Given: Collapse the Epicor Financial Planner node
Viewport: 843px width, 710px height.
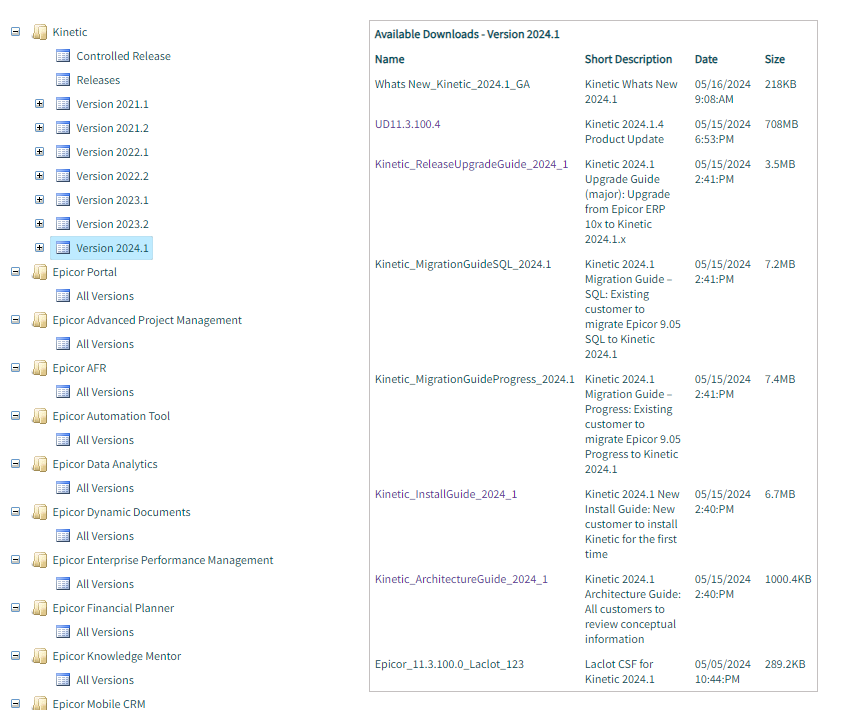Looking at the screenshot, I should (x=16, y=607).
